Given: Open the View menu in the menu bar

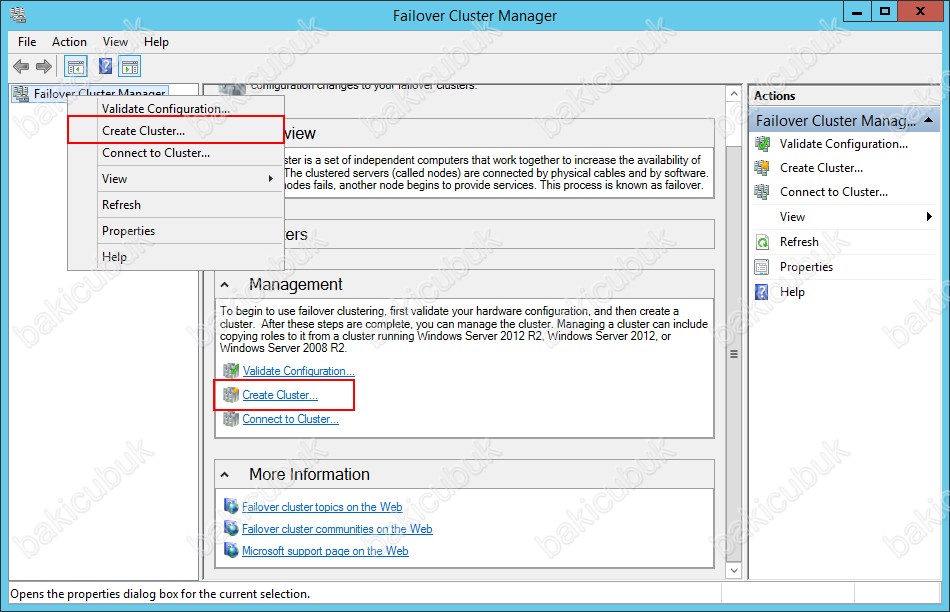Looking at the screenshot, I should (x=115, y=42).
